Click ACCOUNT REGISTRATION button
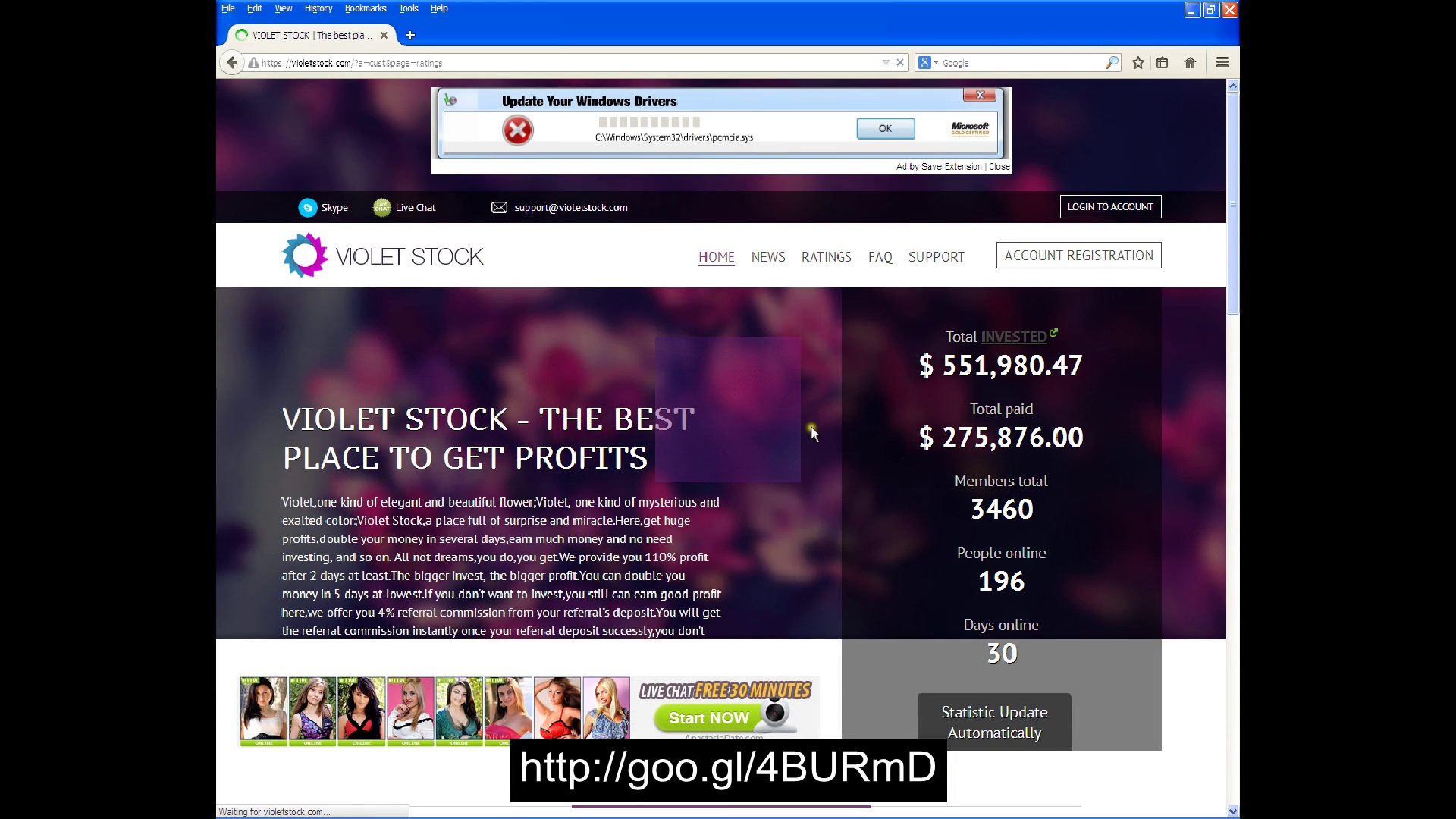Viewport: 1456px width, 819px height. (x=1078, y=256)
